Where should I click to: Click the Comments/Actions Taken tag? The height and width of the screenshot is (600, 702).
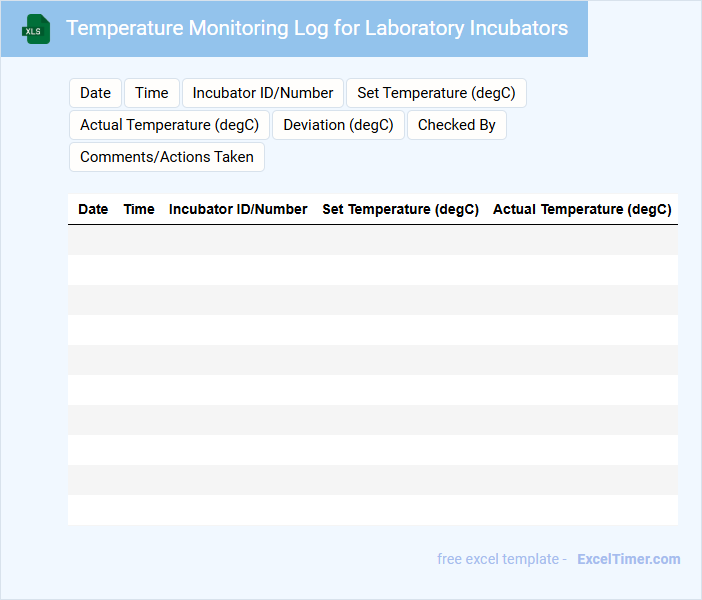pos(167,157)
